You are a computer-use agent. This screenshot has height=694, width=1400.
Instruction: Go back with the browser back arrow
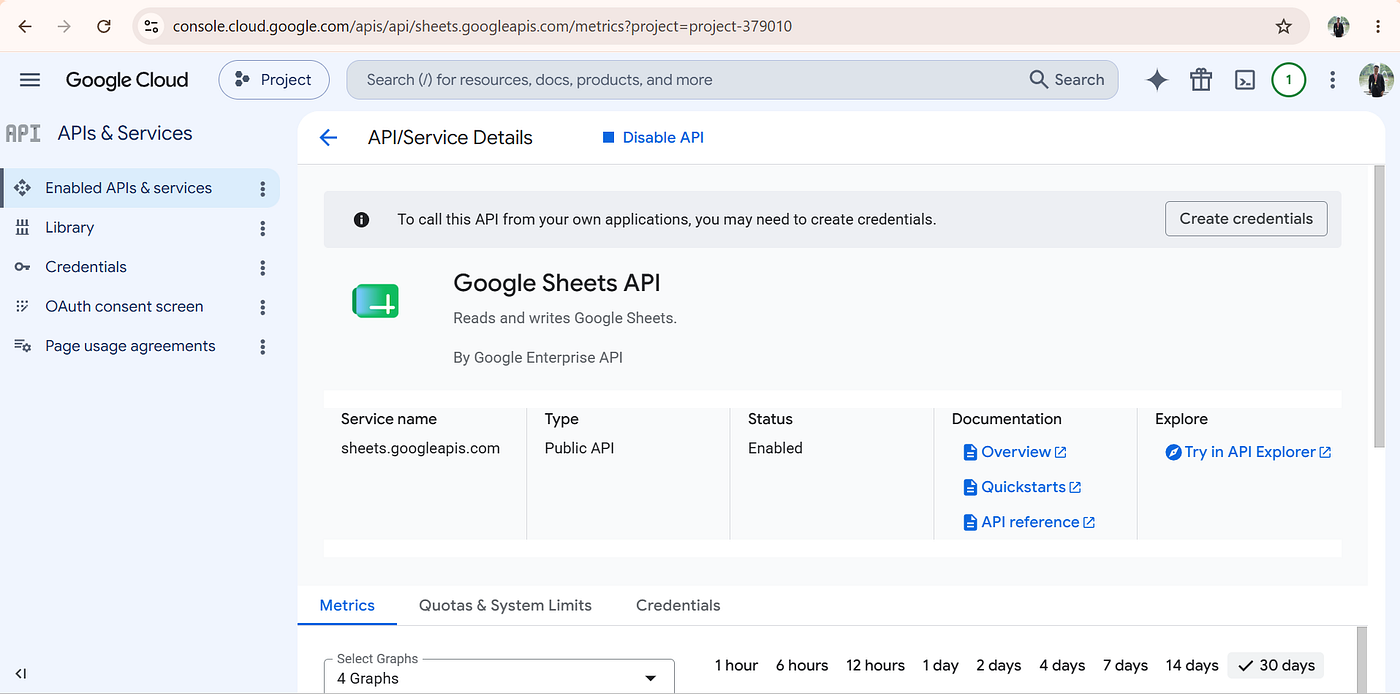(25, 27)
